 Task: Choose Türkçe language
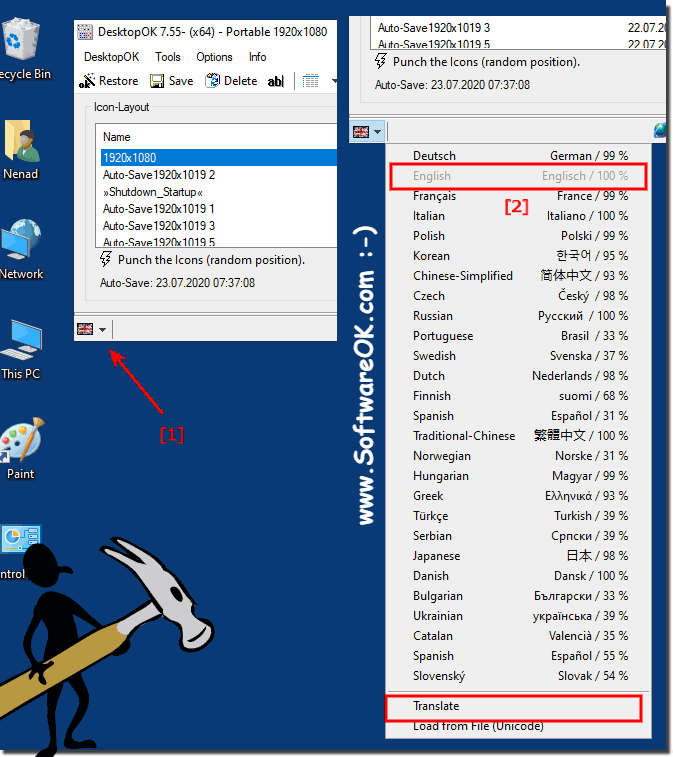coord(519,516)
